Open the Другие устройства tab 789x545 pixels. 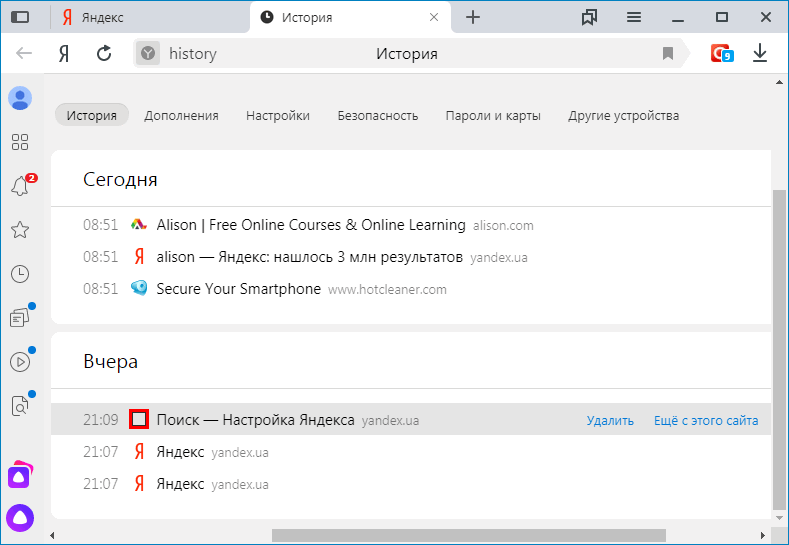point(623,115)
